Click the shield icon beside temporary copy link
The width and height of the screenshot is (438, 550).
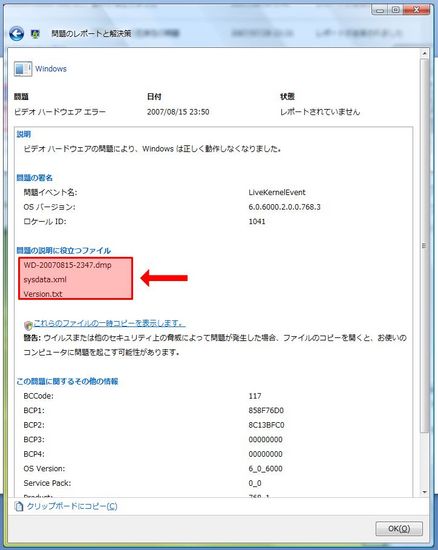tap(28, 325)
